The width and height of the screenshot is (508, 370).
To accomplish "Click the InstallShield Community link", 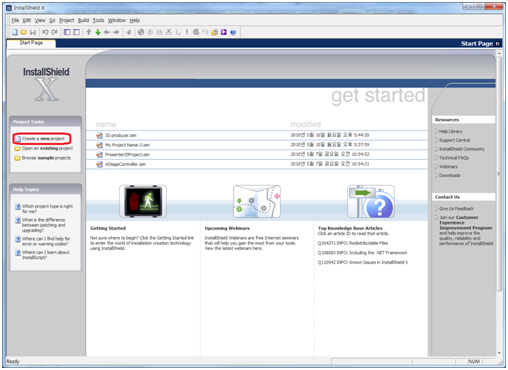I will (x=462, y=149).
